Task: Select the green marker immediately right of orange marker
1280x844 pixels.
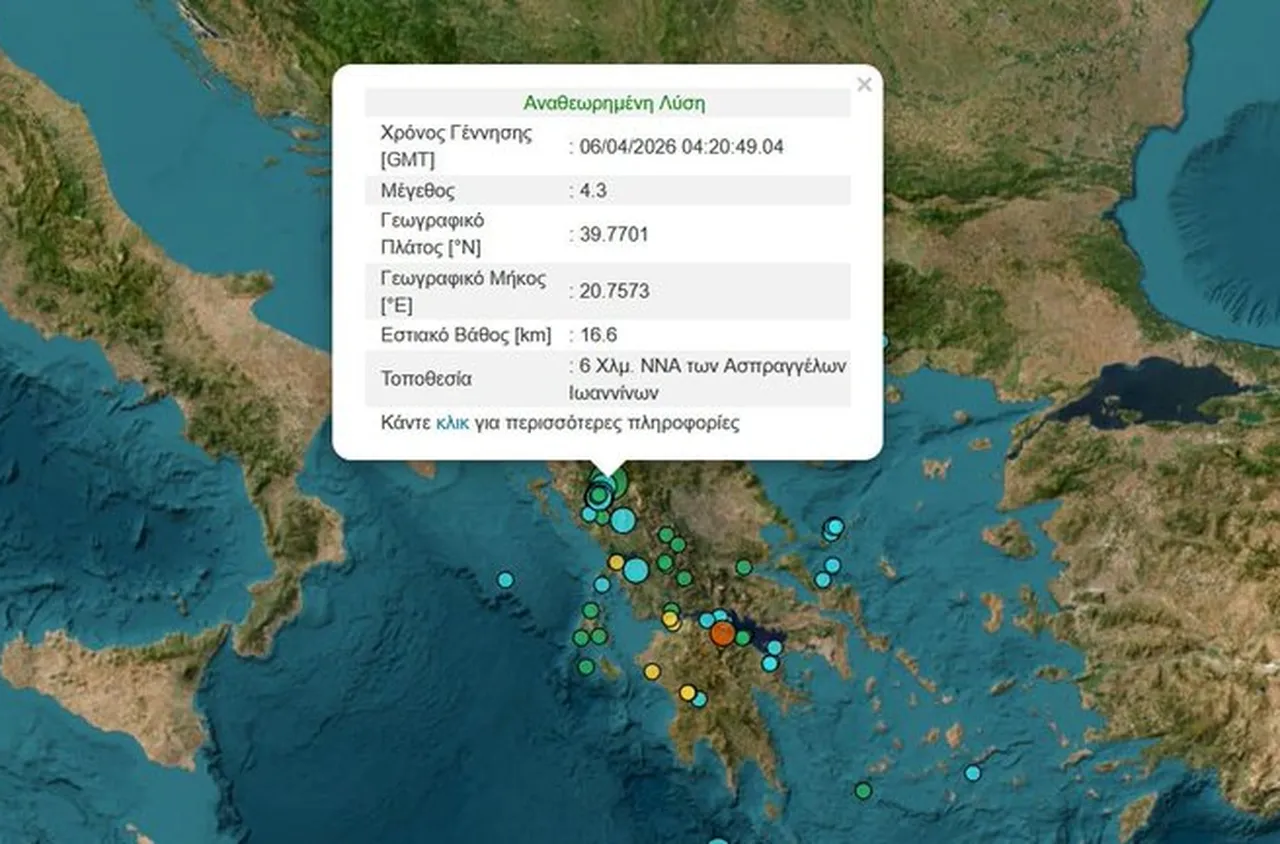Action: 743,638
